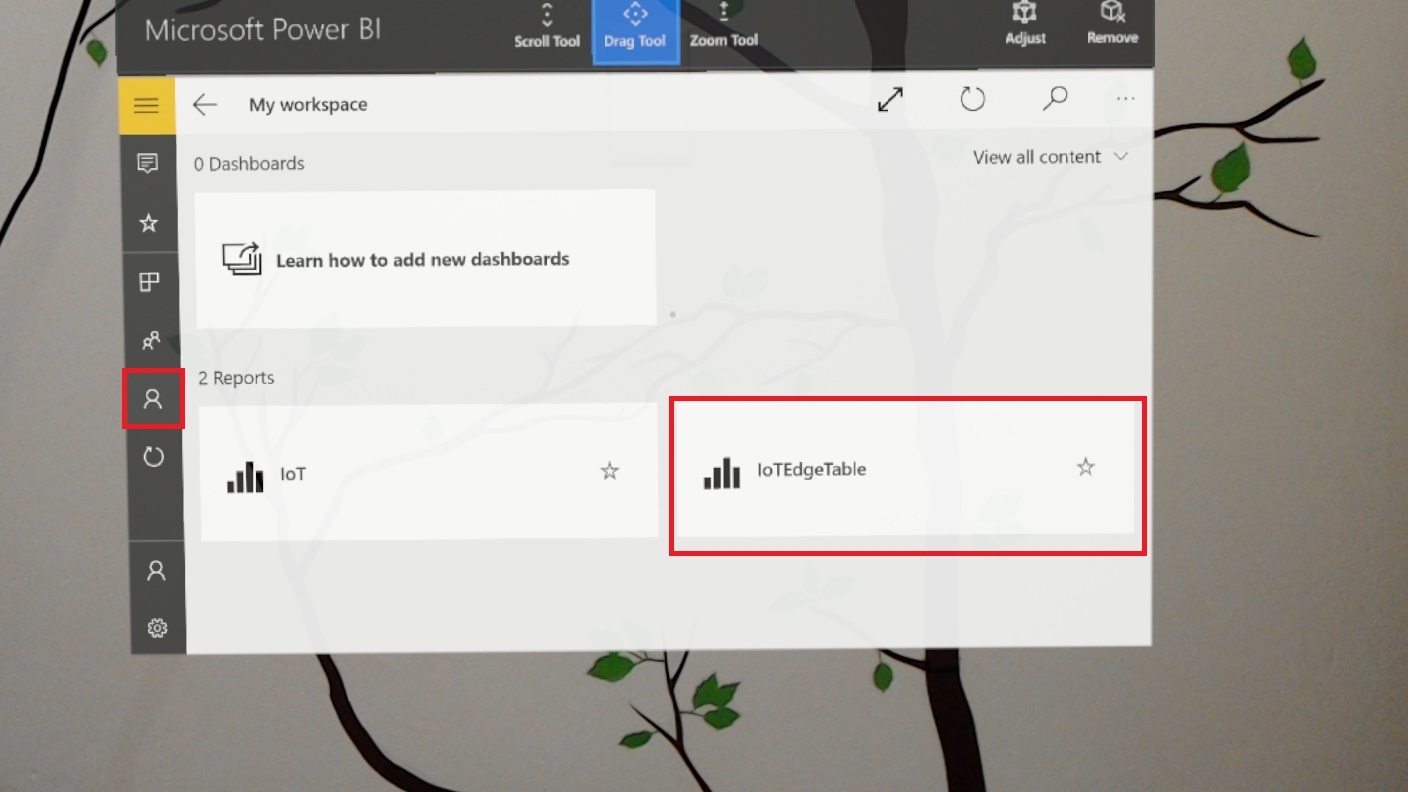Open search with the magnifier icon
The width and height of the screenshot is (1408, 792).
click(1055, 98)
